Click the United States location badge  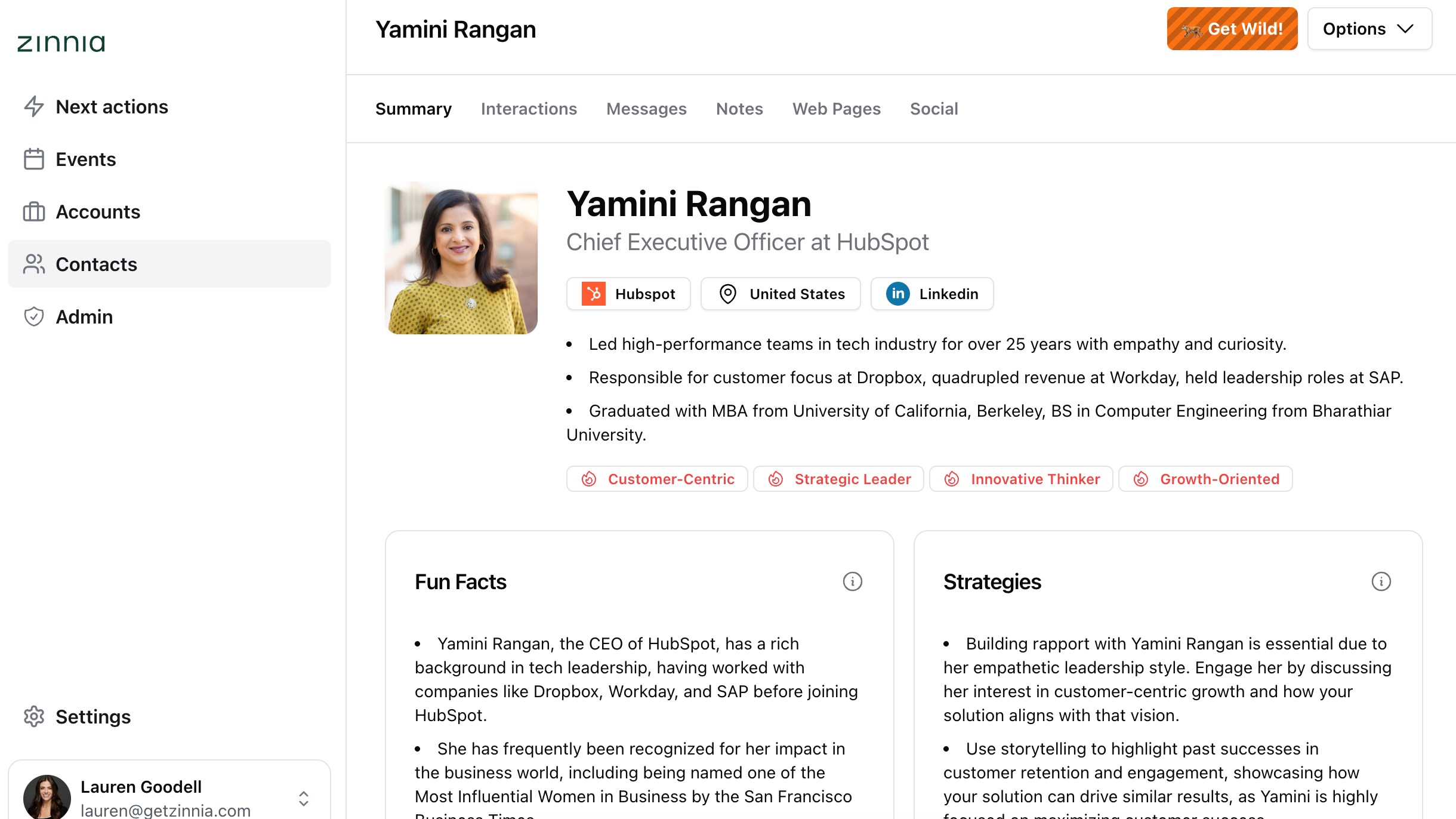[781, 294]
